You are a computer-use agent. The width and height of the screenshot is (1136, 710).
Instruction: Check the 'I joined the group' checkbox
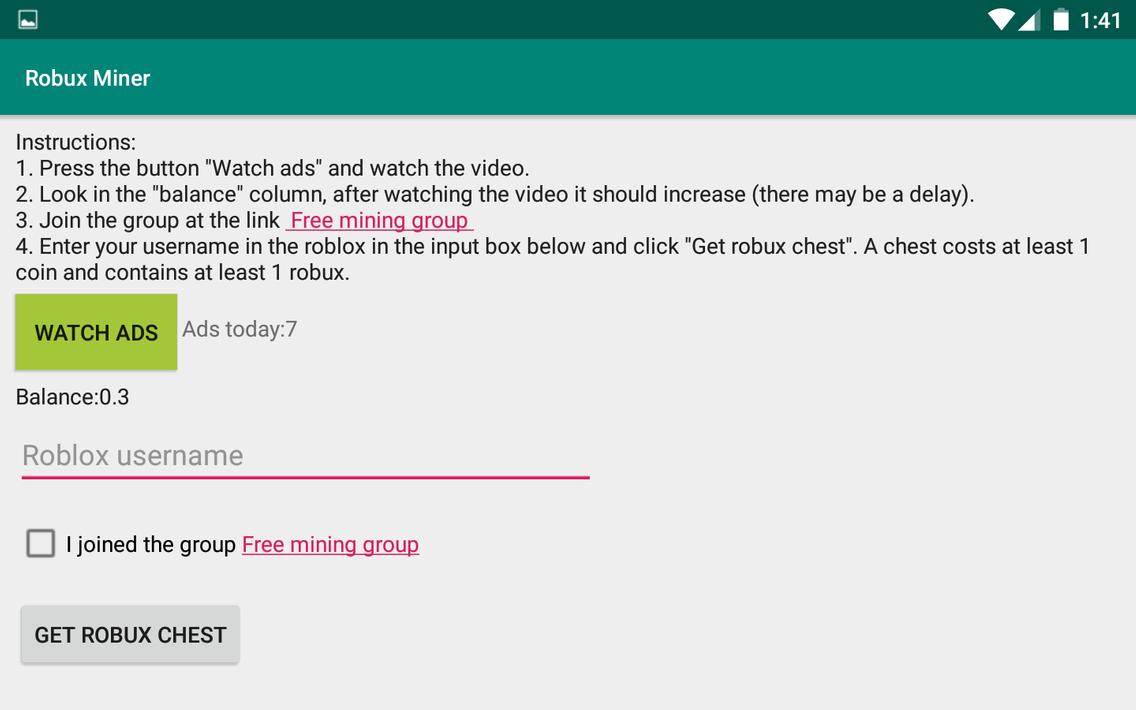point(41,543)
